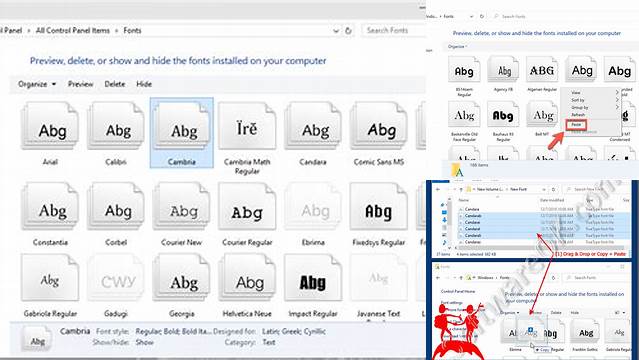
Task: Select the Corbel font icon
Action: click(116, 206)
